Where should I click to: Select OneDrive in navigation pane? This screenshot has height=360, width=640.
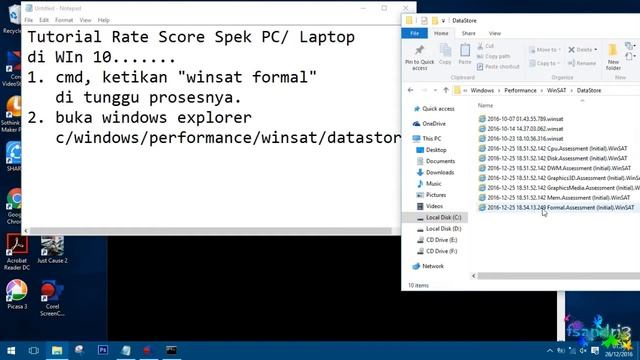click(429, 124)
